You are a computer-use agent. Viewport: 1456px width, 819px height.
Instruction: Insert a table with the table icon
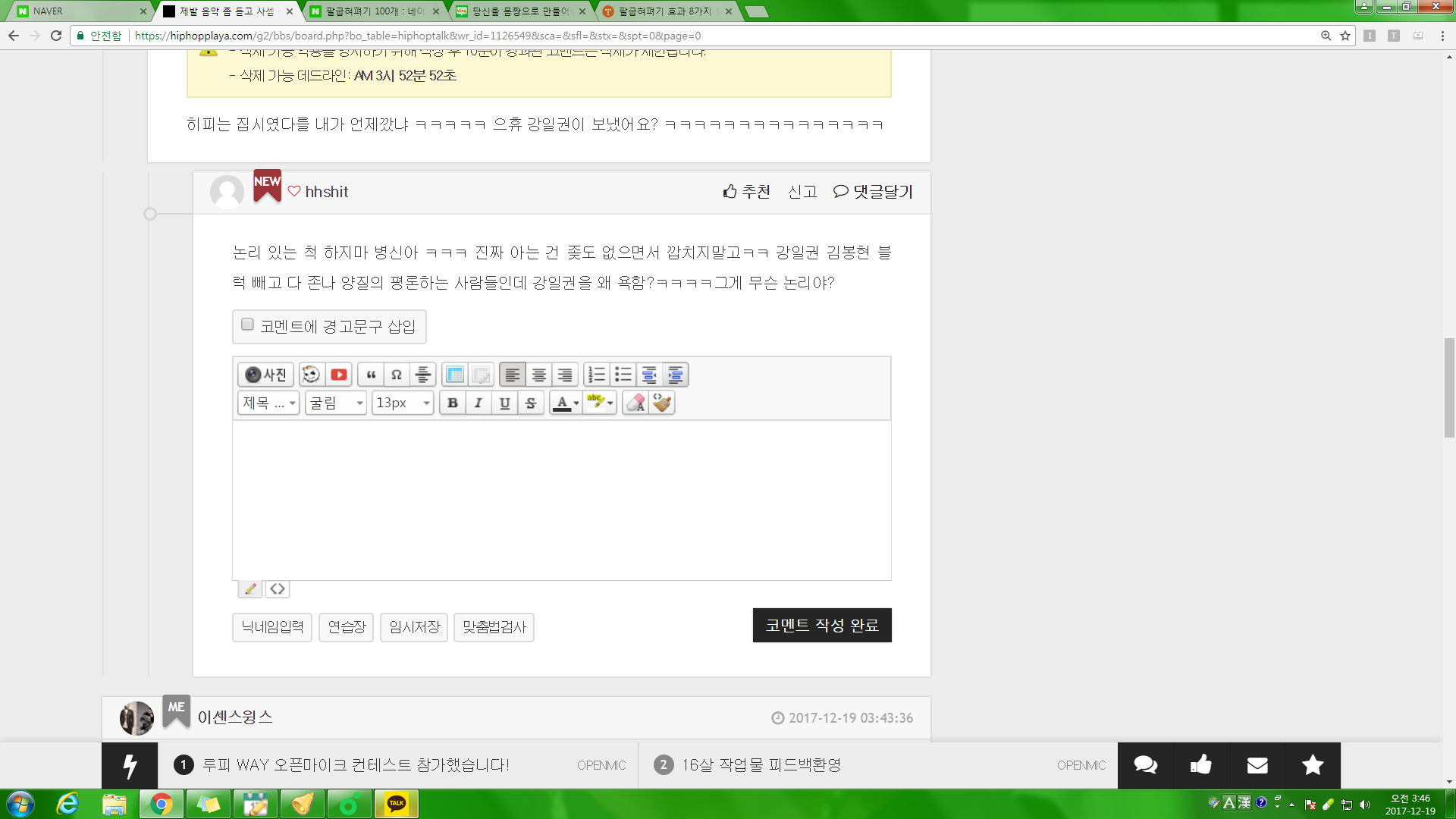[455, 375]
